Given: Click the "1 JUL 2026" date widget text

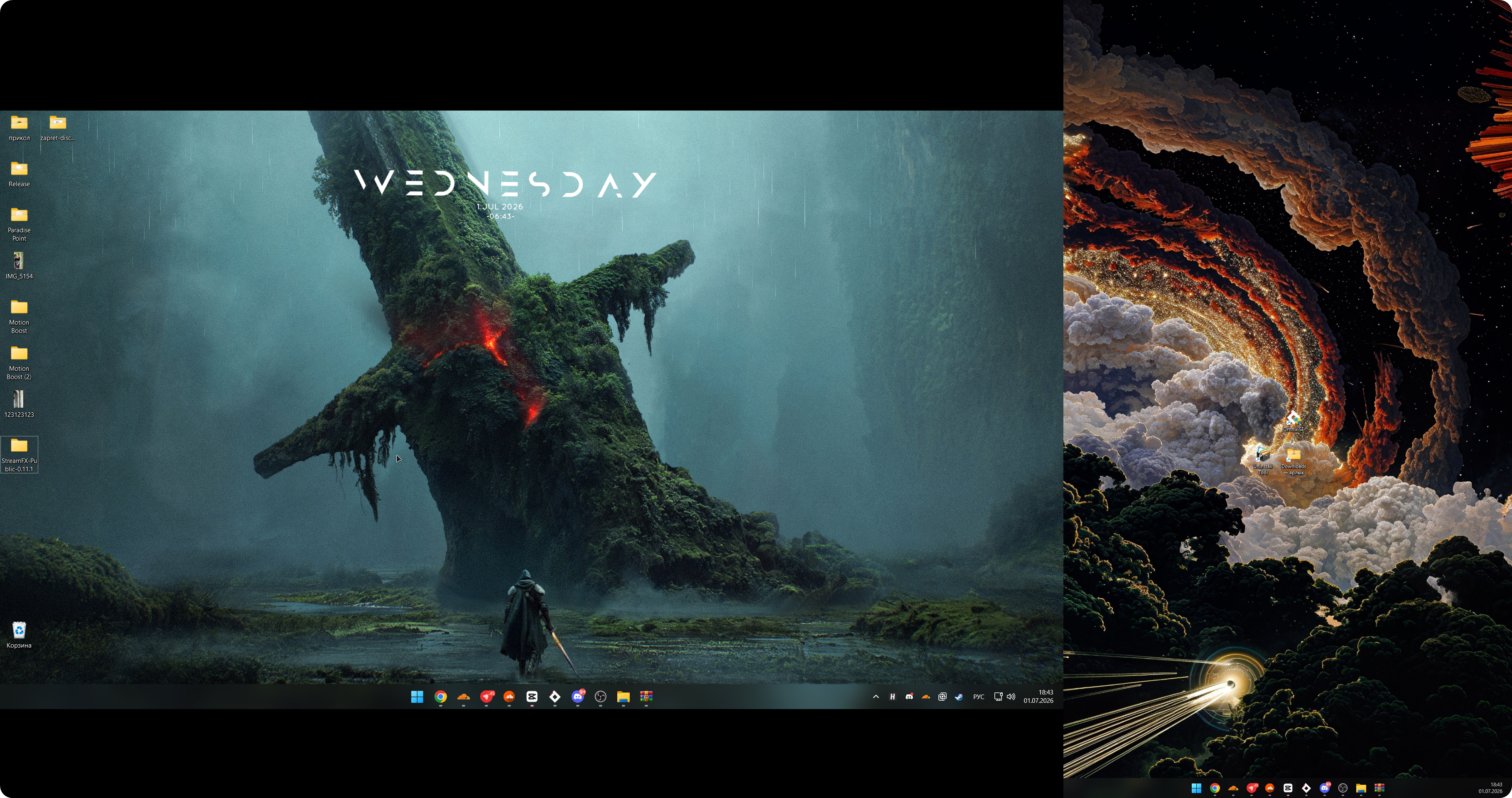Looking at the screenshot, I should (x=500, y=207).
